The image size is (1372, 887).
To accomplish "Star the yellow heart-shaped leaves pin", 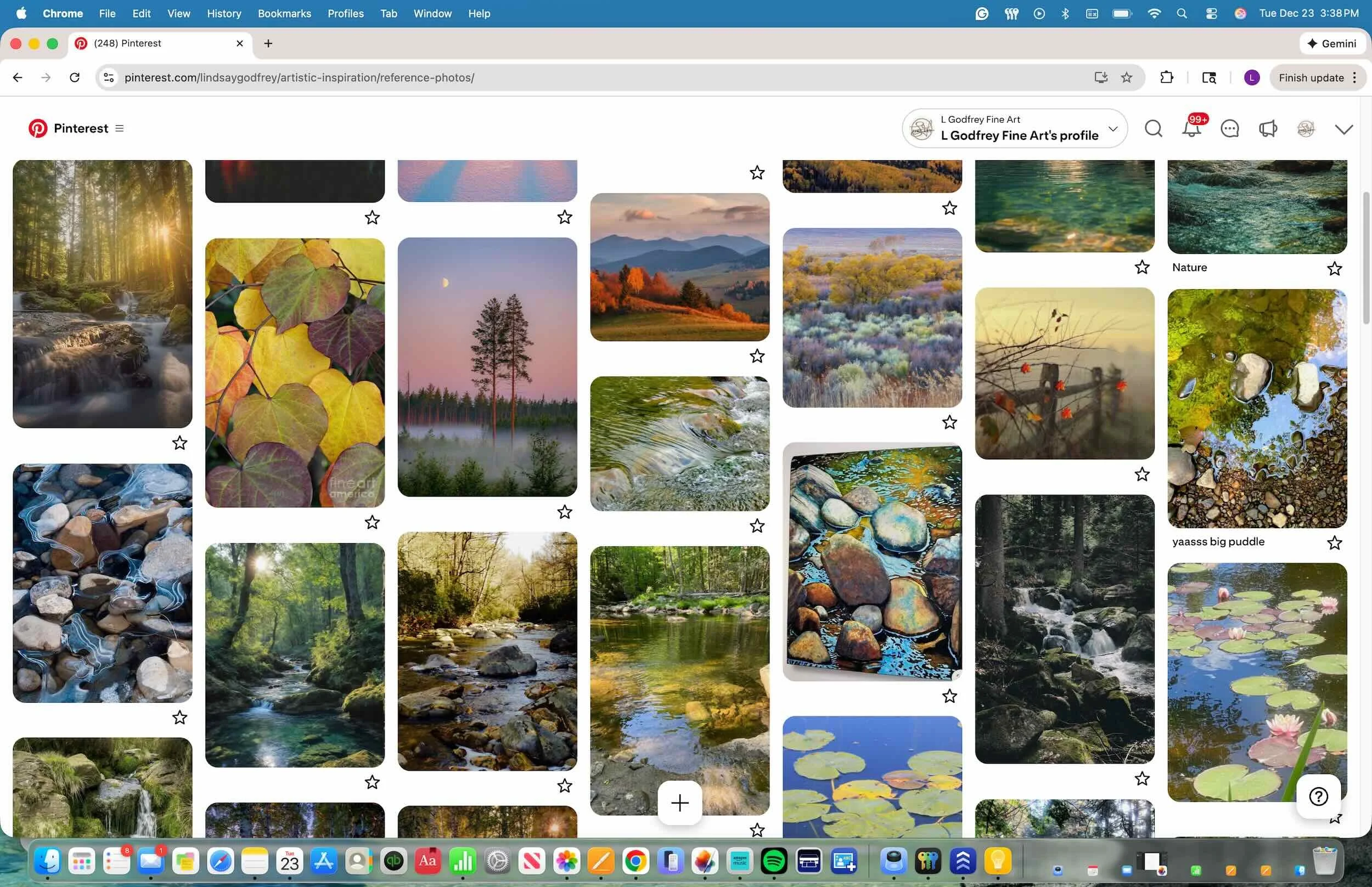I will [x=372, y=522].
